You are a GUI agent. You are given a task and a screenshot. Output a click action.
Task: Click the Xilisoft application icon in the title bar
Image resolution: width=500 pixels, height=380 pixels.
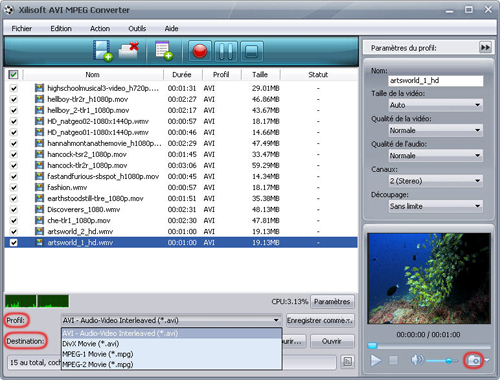point(9,10)
